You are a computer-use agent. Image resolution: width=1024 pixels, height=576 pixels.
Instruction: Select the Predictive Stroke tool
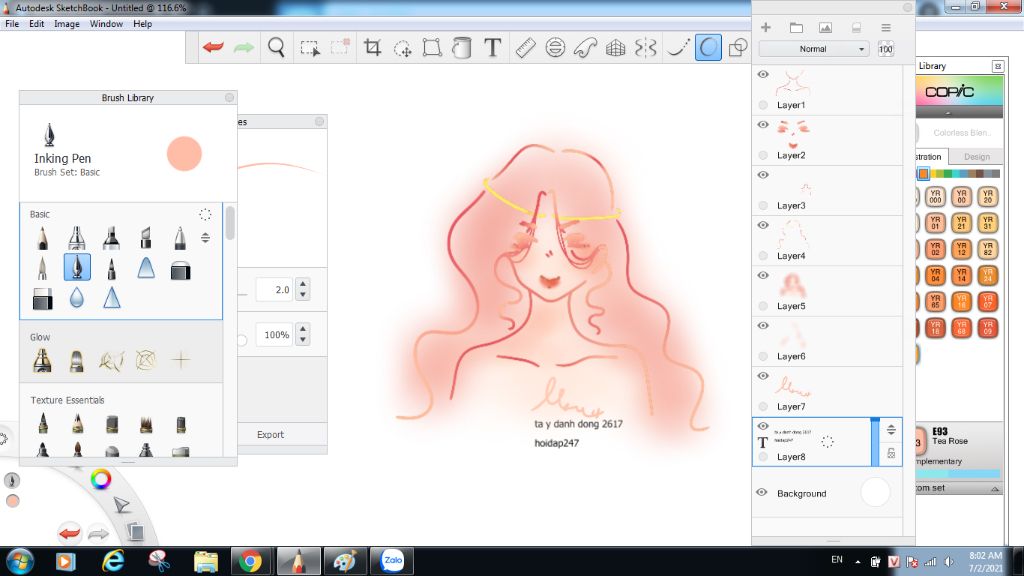708,48
